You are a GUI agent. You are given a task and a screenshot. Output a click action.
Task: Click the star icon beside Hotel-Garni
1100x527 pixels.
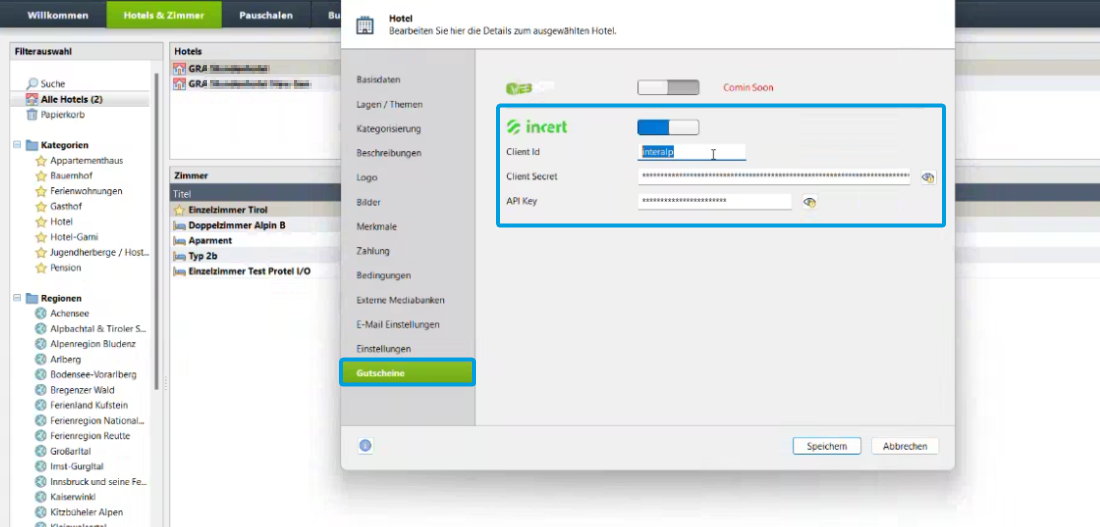[x=41, y=237]
